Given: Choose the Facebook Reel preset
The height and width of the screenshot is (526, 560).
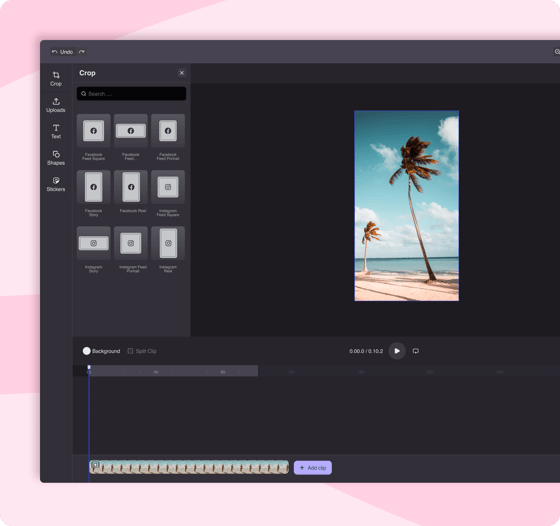Looking at the screenshot, I should coord(131,187).
